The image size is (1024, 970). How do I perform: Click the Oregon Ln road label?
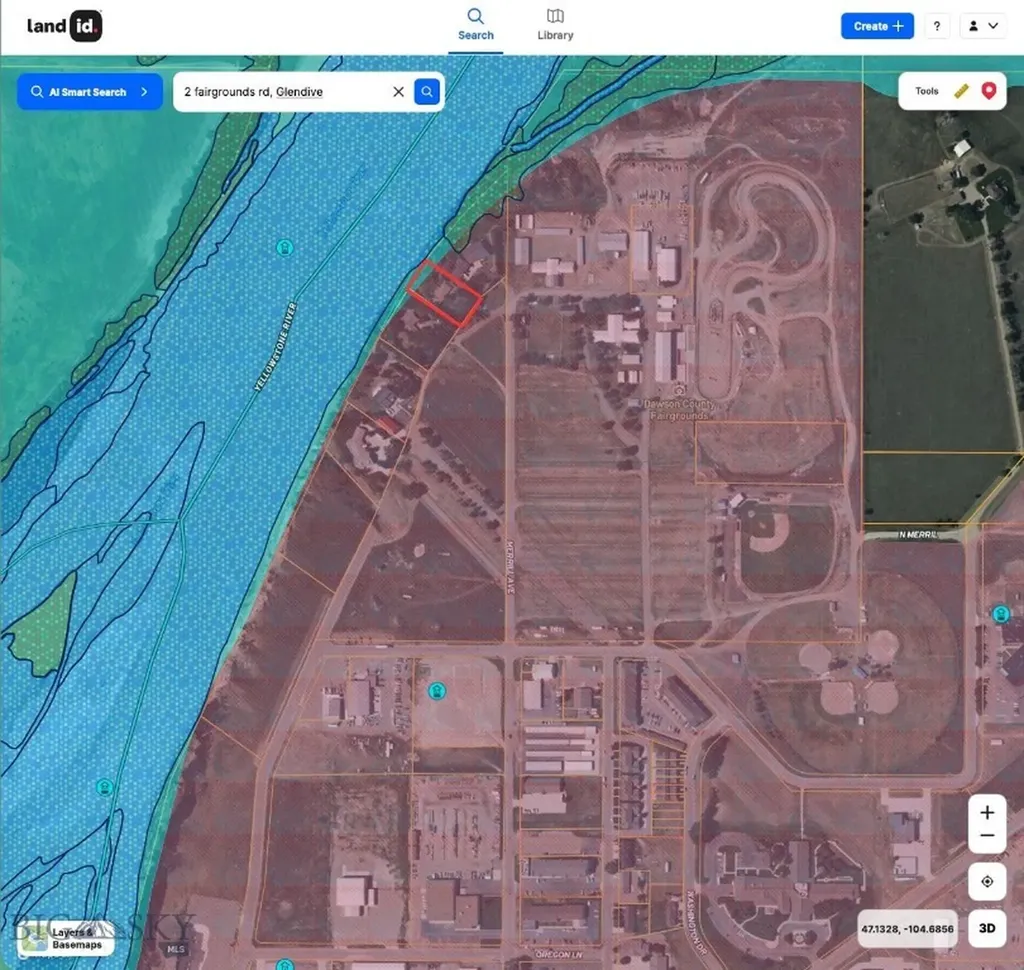click(x=558, y=954)
